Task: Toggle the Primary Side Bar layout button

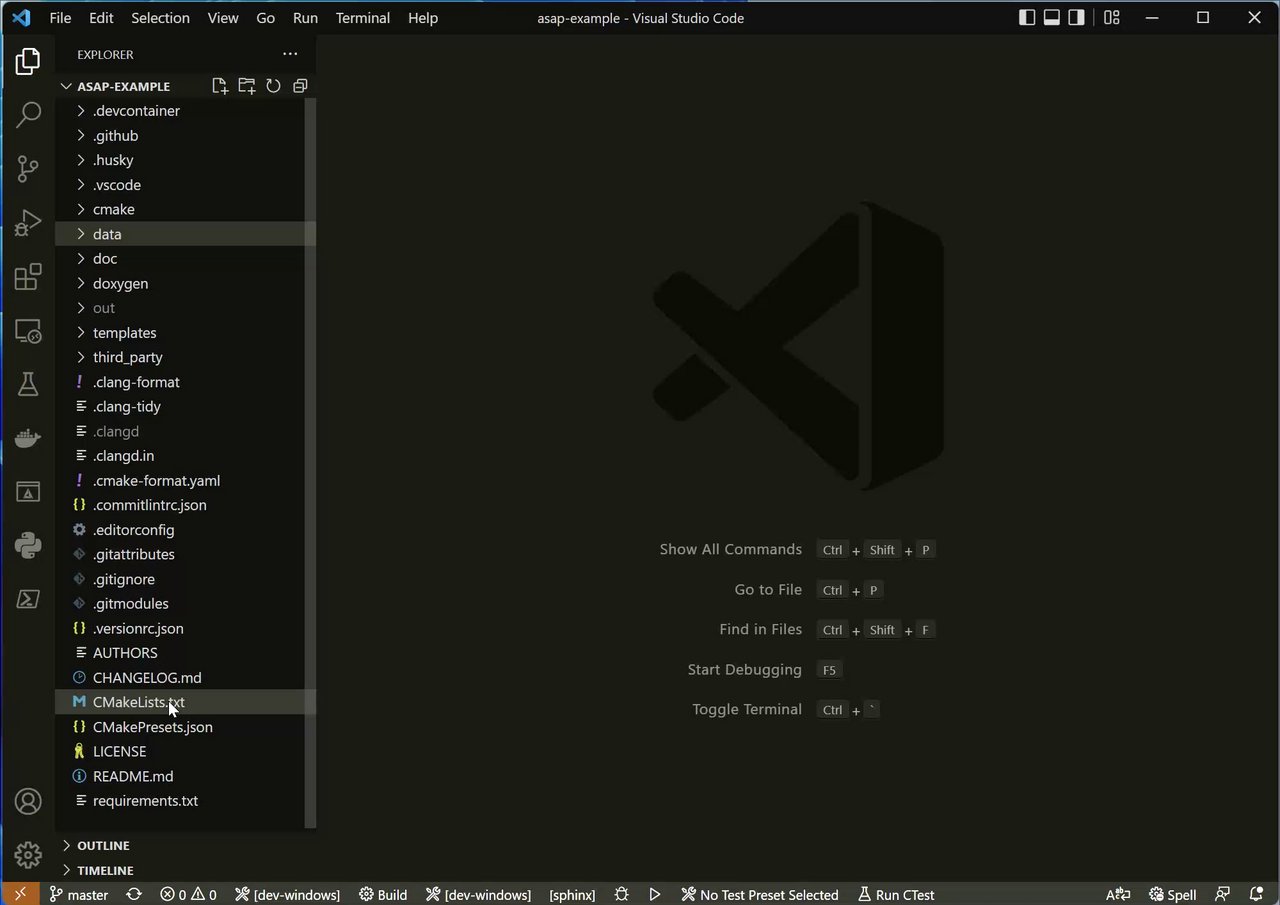Action: [1027, 17]
